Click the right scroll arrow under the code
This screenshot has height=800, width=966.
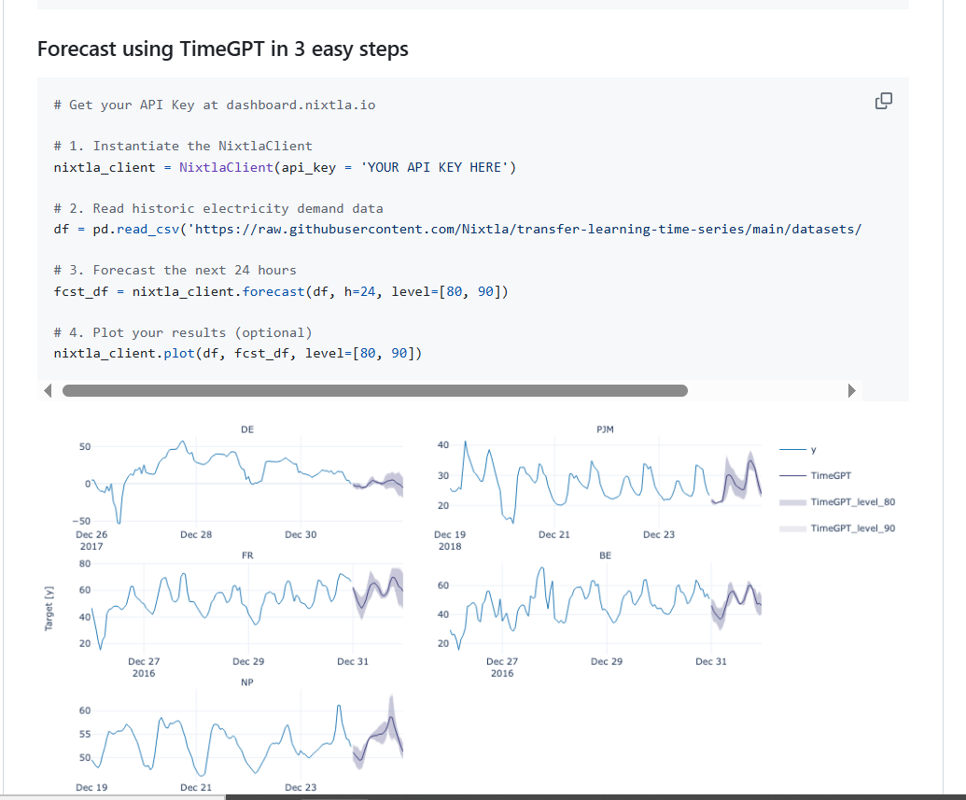point(852,391)
